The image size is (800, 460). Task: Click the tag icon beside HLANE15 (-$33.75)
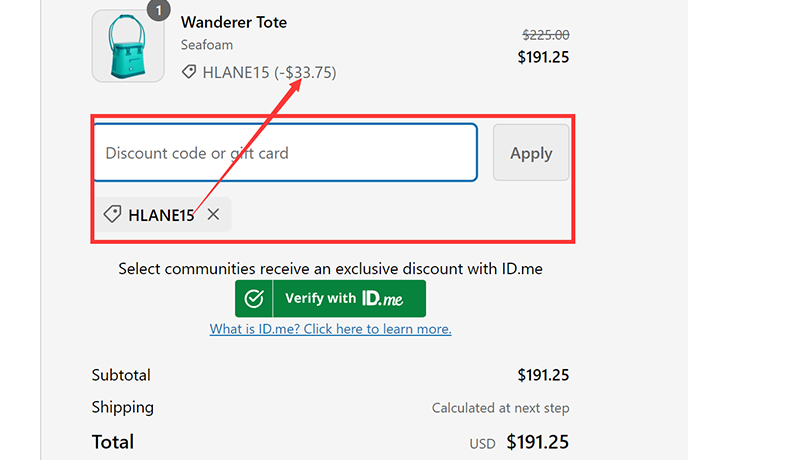tap(189, 72)
